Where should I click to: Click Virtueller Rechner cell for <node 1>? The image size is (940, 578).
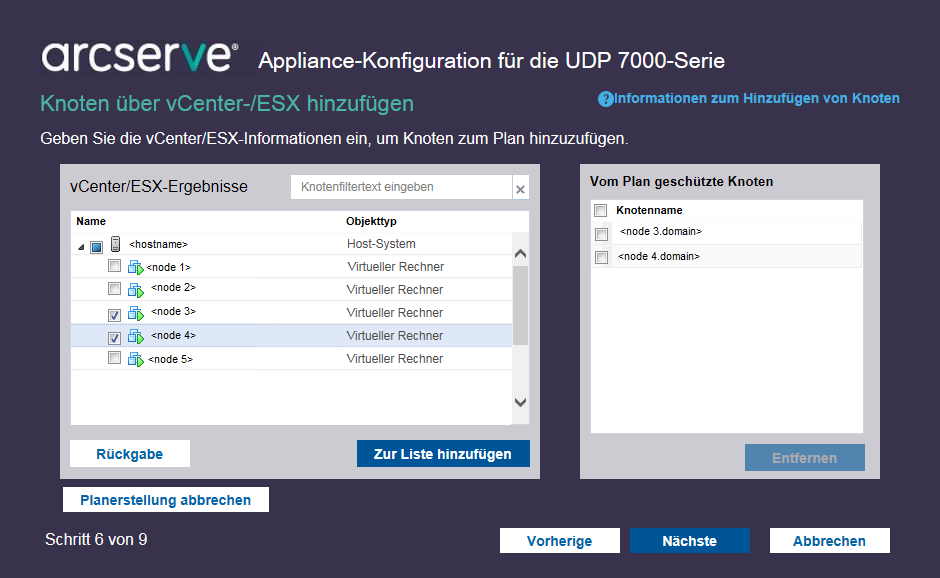396,267
